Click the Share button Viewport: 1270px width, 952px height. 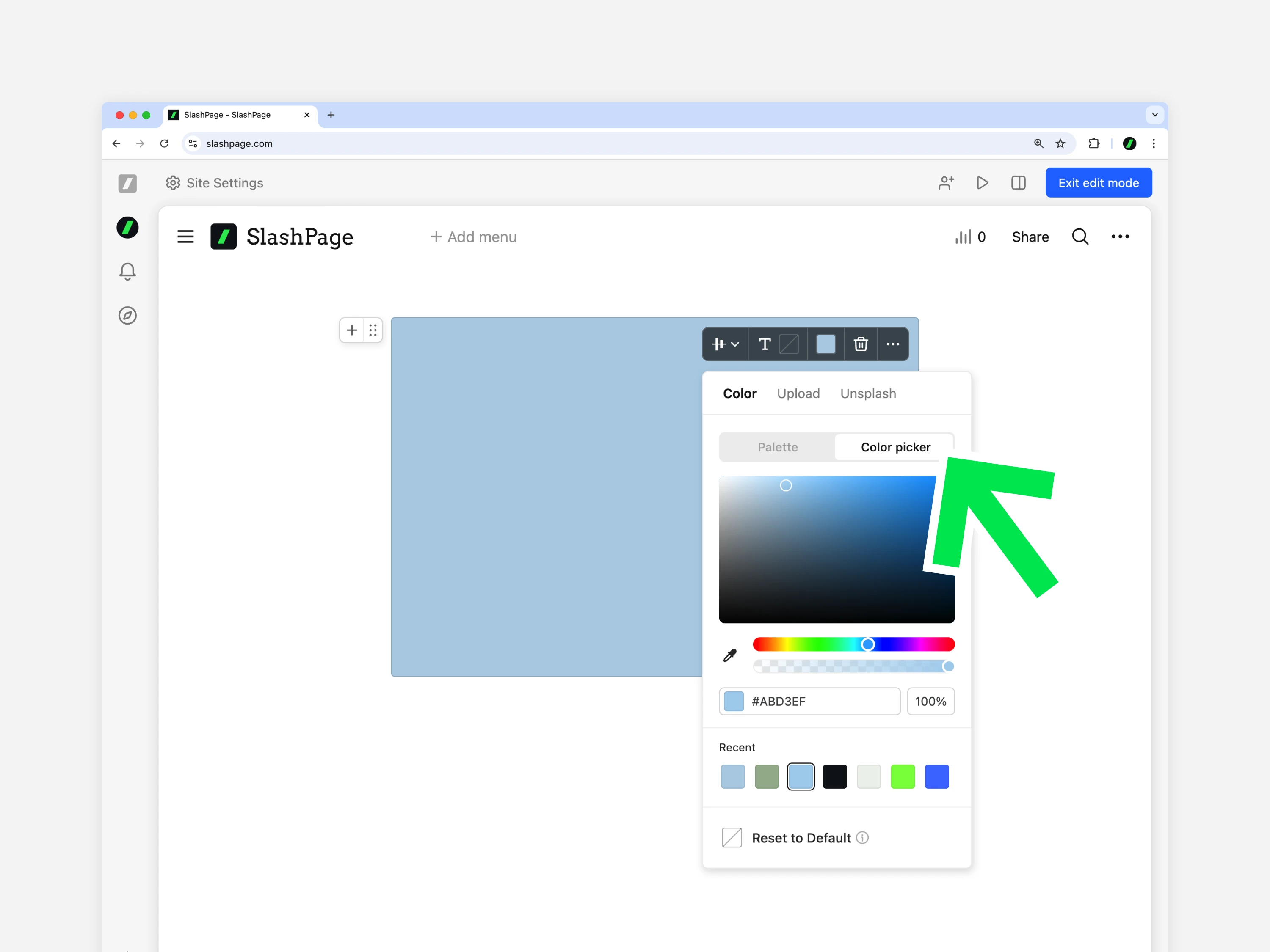(x=1030, y=237)
